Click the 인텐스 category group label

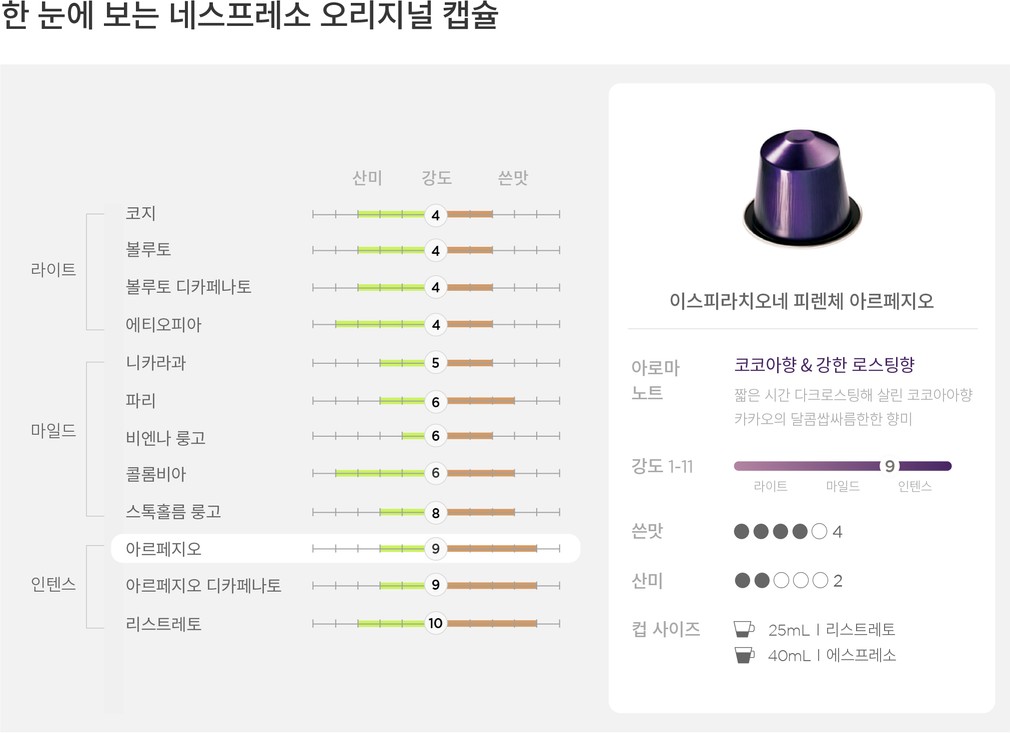54,585
